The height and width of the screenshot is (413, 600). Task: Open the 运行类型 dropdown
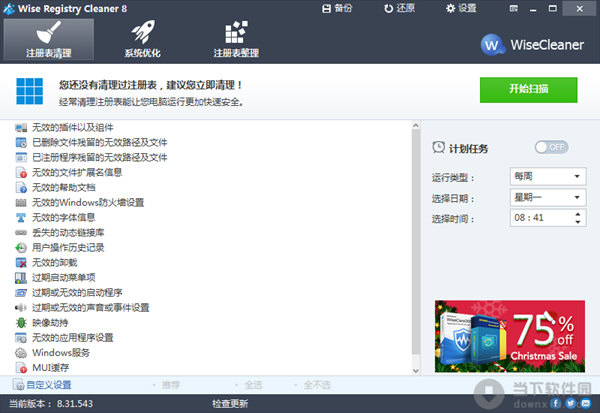548,176
